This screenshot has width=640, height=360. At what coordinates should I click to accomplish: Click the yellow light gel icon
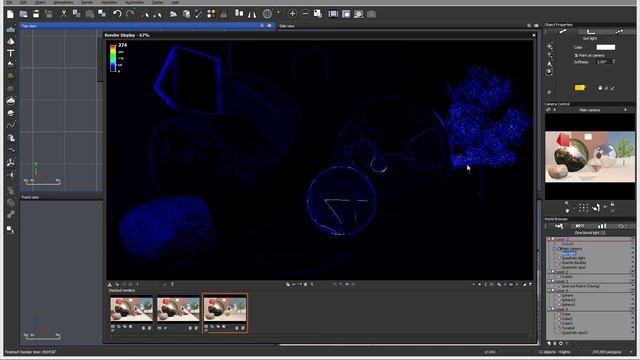(580, 87)
